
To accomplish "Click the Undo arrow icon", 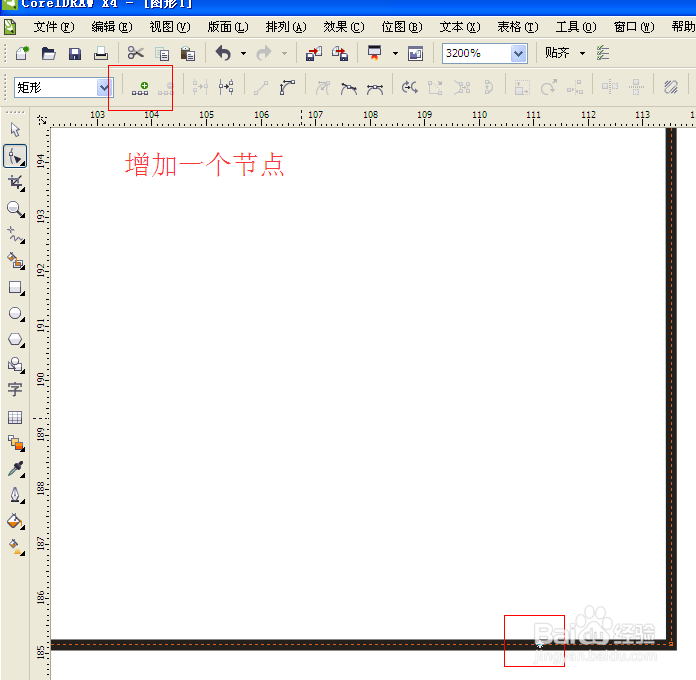I will [223, 53].
